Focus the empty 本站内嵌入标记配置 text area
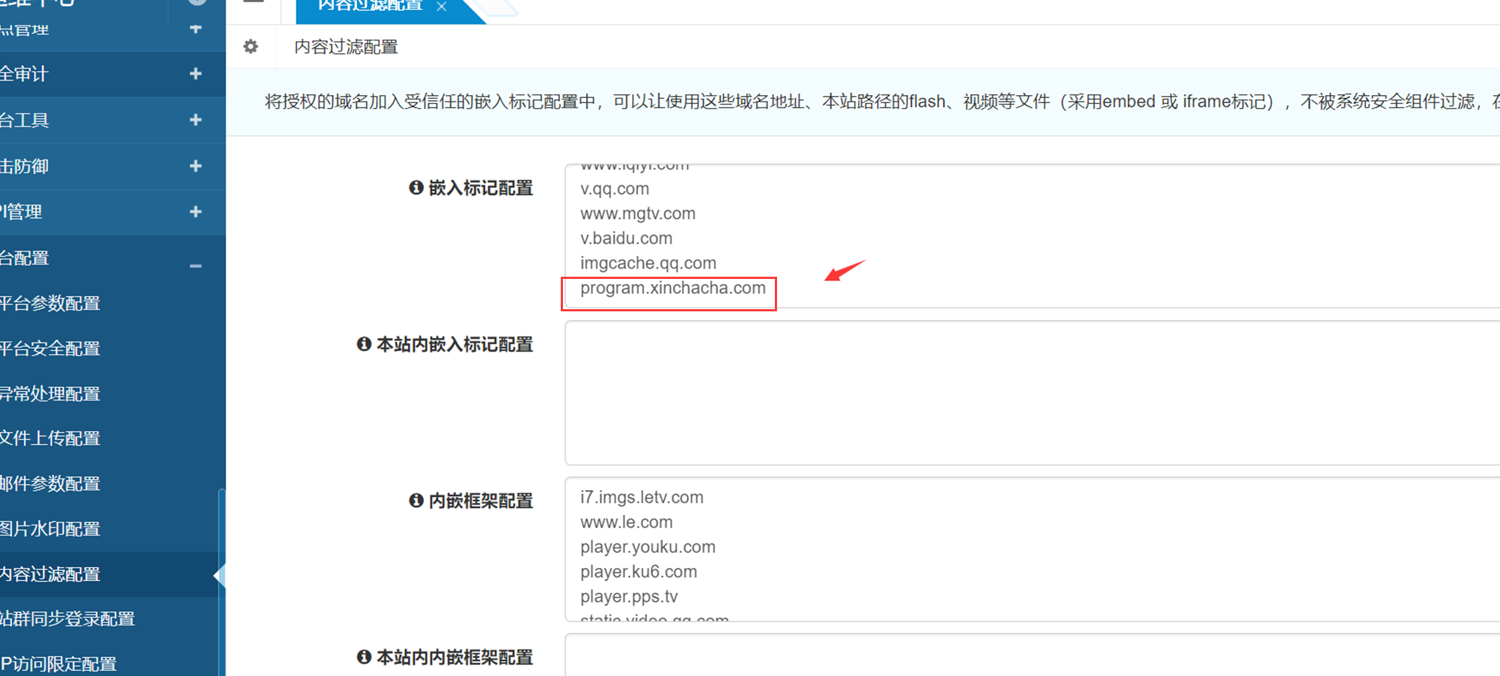The width and height of the screenshot is (1500, 676). pyautogui.click(x=1030, y=393)
